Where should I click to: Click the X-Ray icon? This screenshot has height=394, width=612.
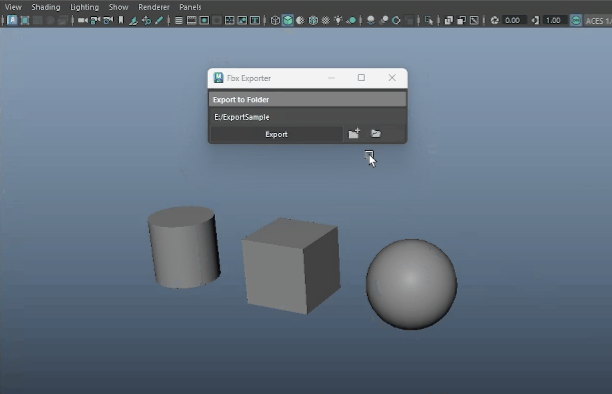(x=448, y=20)
